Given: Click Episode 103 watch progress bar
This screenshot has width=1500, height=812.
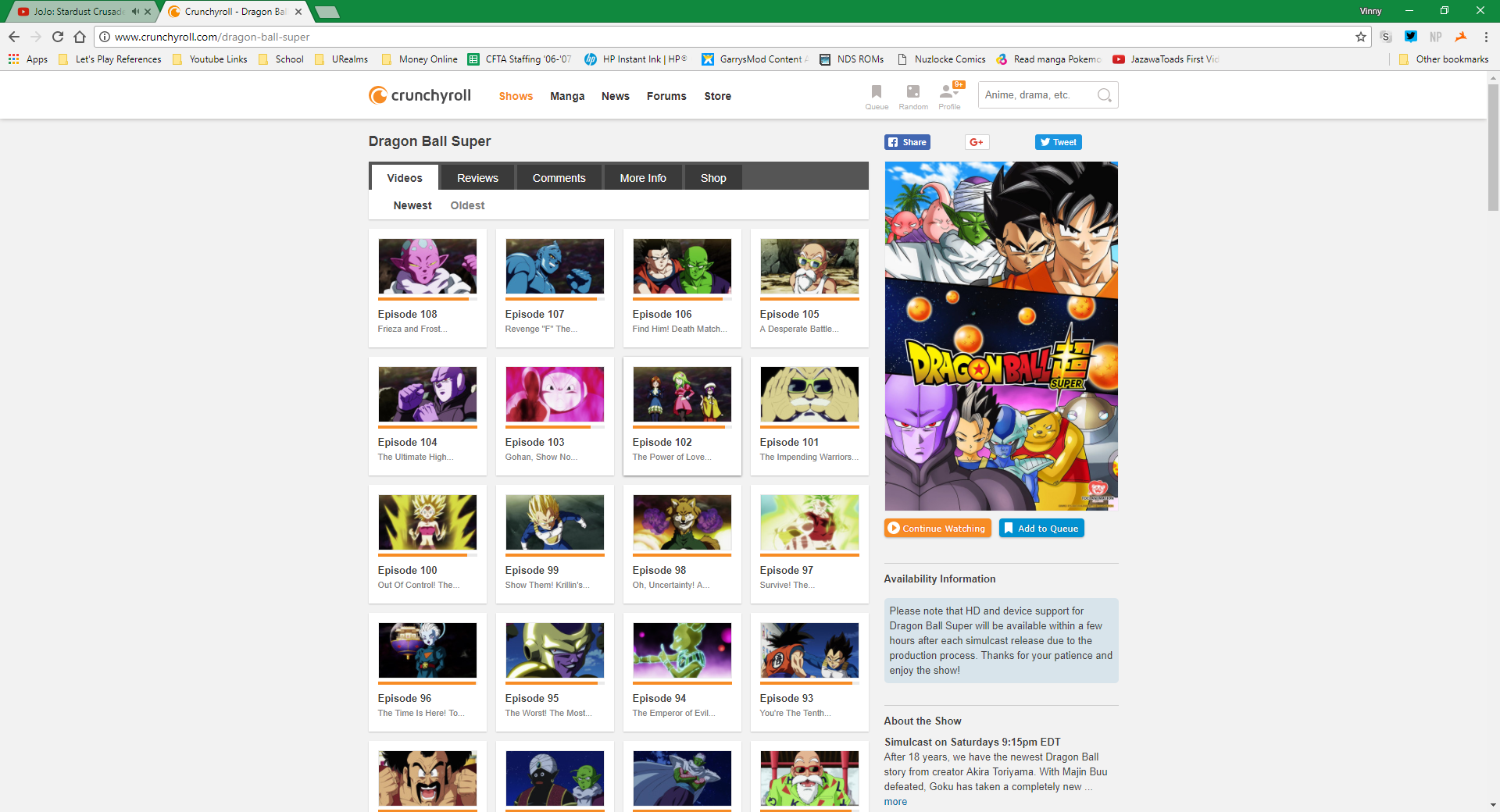Looking at the screenshot, I should pyautogui.click(x=555, y=427).
